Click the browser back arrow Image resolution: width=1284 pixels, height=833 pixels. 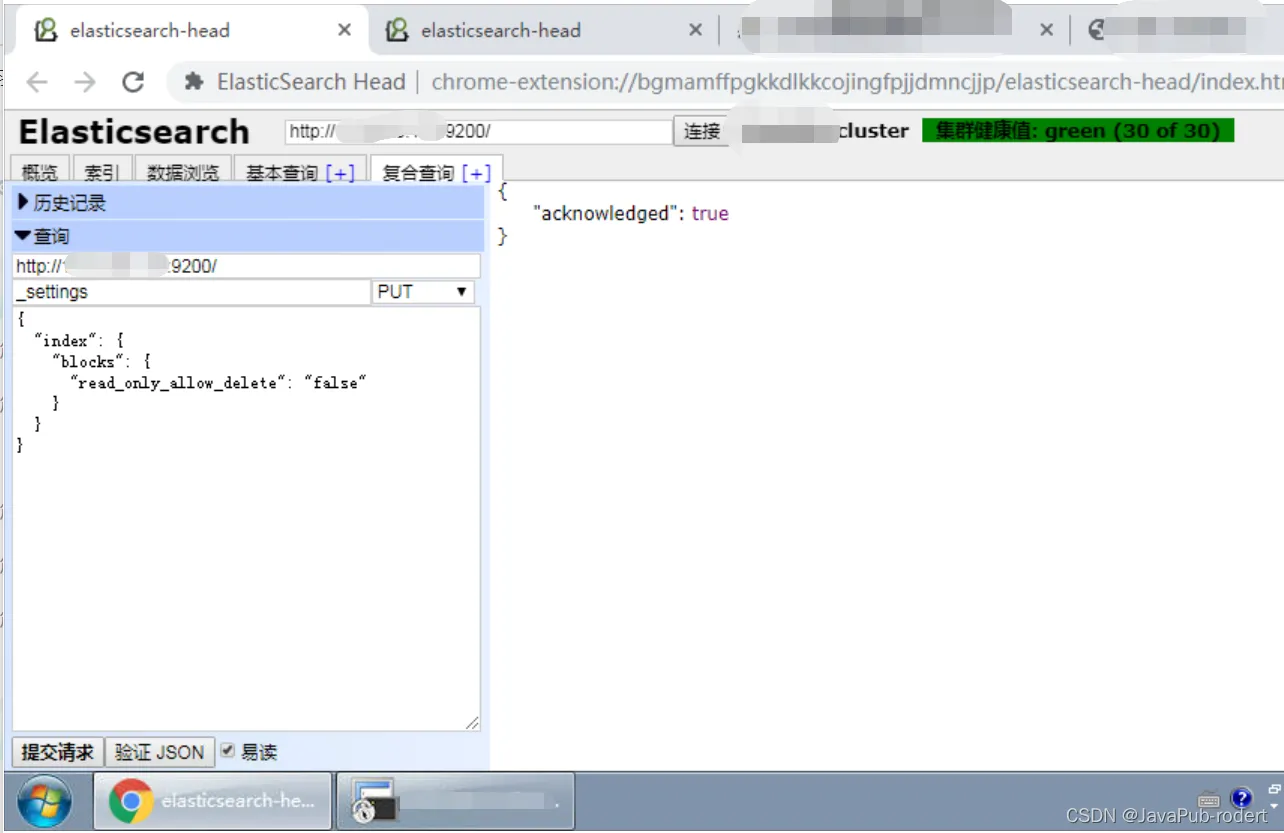37,82
